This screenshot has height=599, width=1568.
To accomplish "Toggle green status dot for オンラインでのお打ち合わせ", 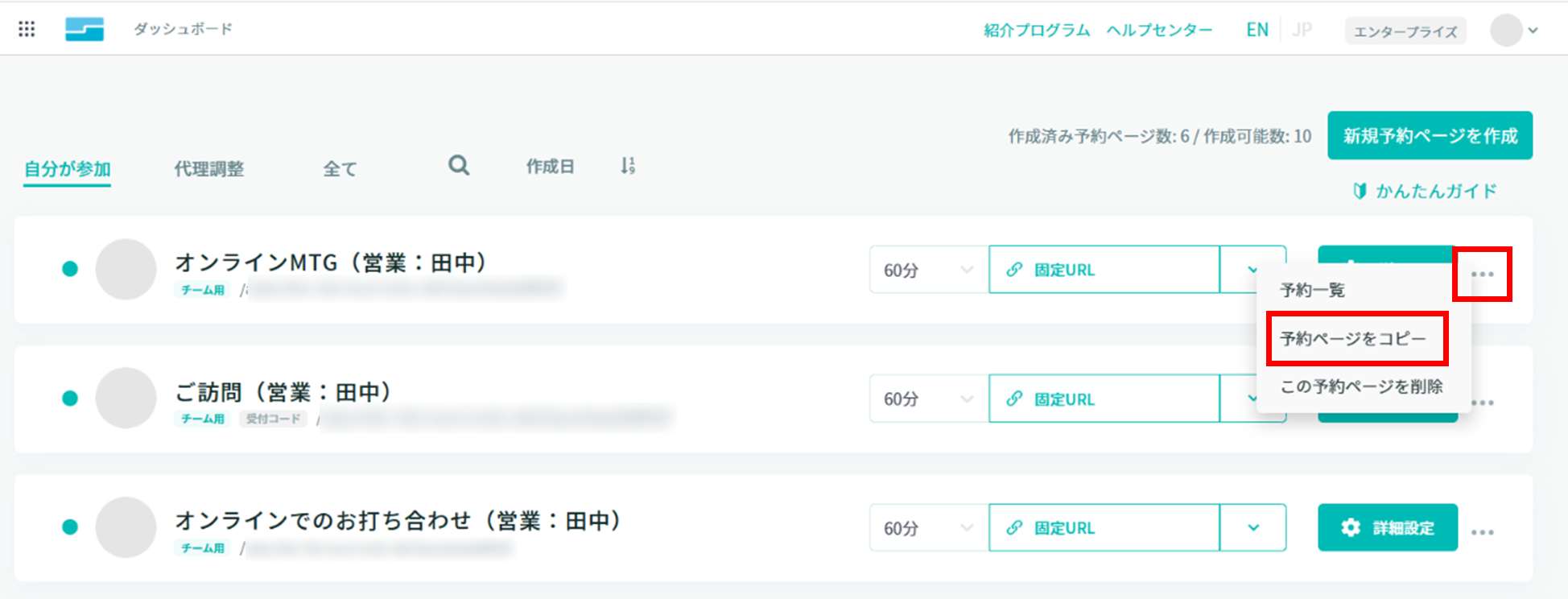I will coord(70,527).
